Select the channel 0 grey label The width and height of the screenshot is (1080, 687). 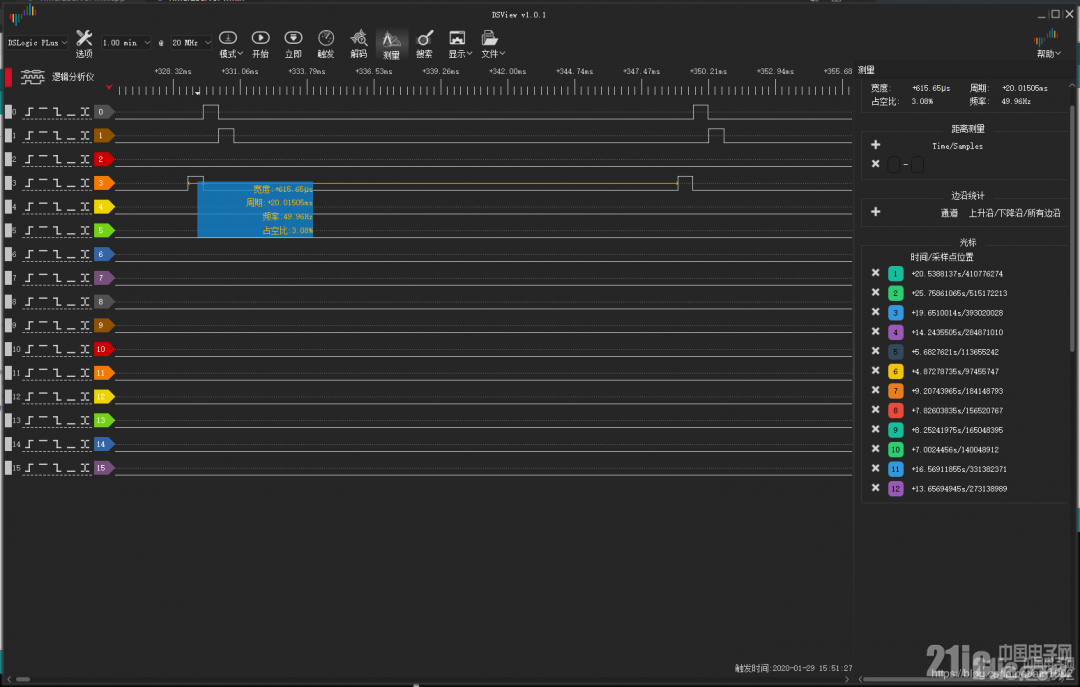(103, 112)
